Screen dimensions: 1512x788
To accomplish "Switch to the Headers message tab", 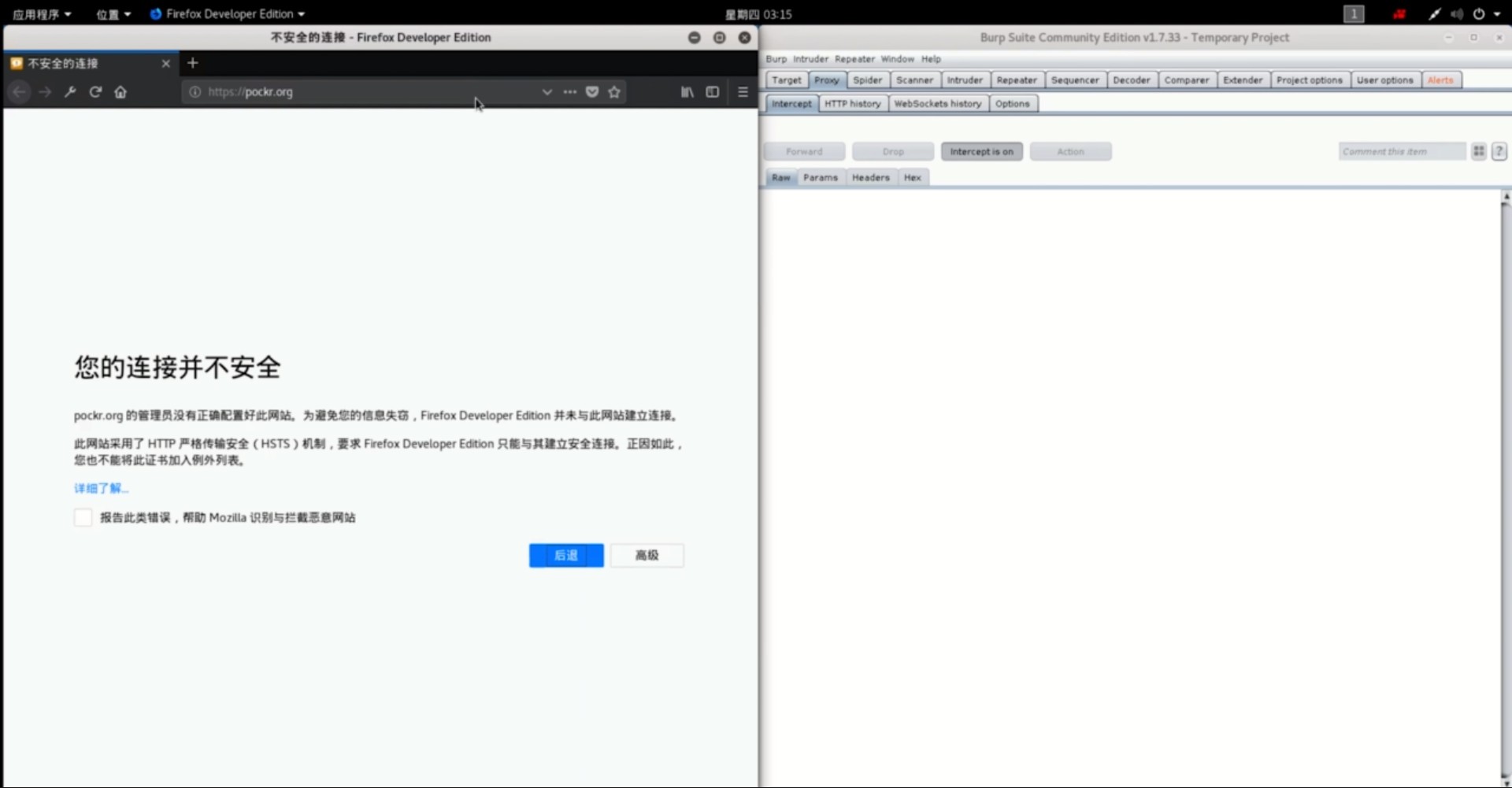I will tap(871, 178).
